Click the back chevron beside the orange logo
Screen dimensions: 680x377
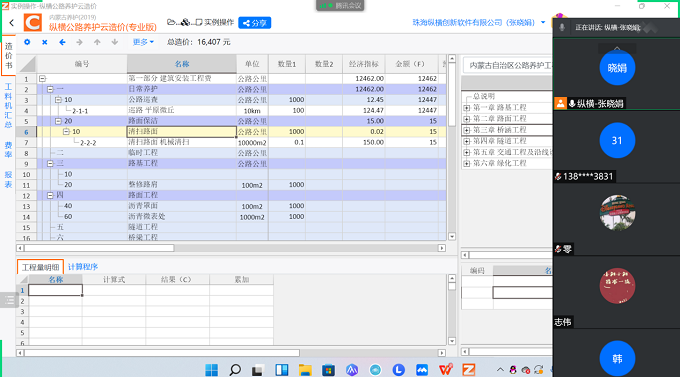[12, 23]
